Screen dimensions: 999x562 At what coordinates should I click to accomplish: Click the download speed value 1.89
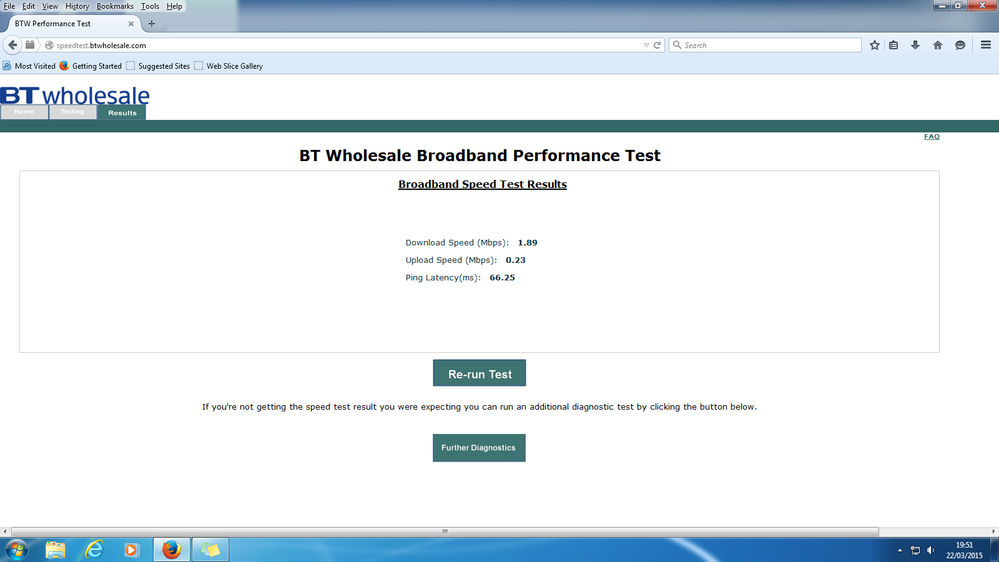(x=528, y=243)
